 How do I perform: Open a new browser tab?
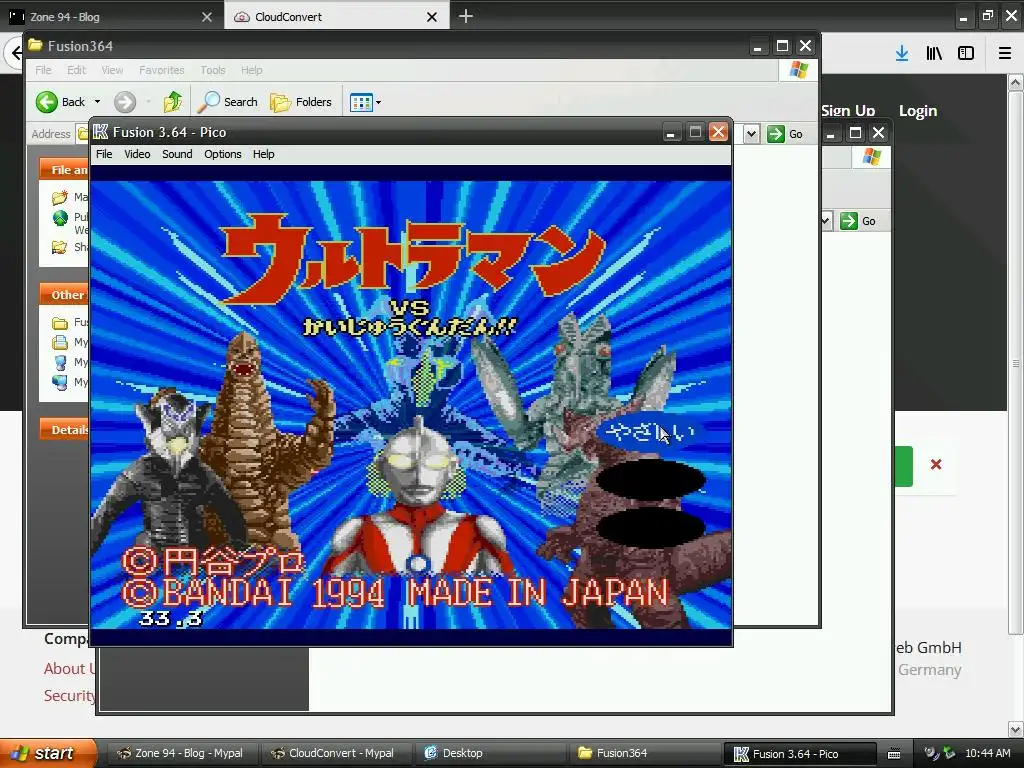(x=466, y=16)
